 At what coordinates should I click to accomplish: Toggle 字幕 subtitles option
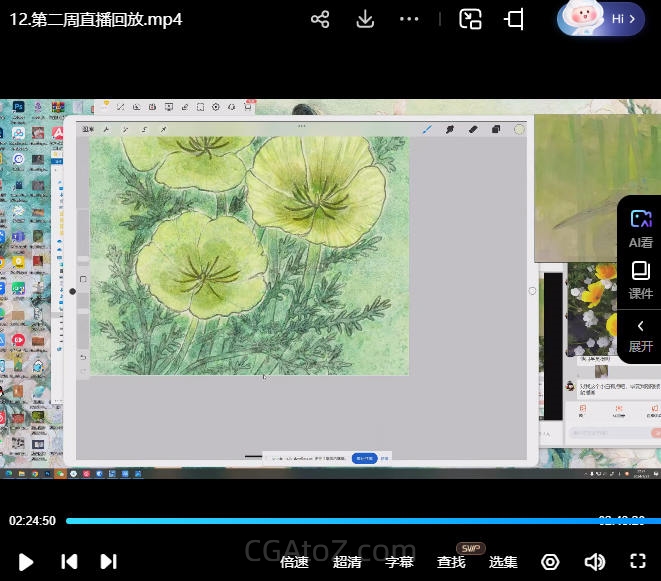click(399, 562)
